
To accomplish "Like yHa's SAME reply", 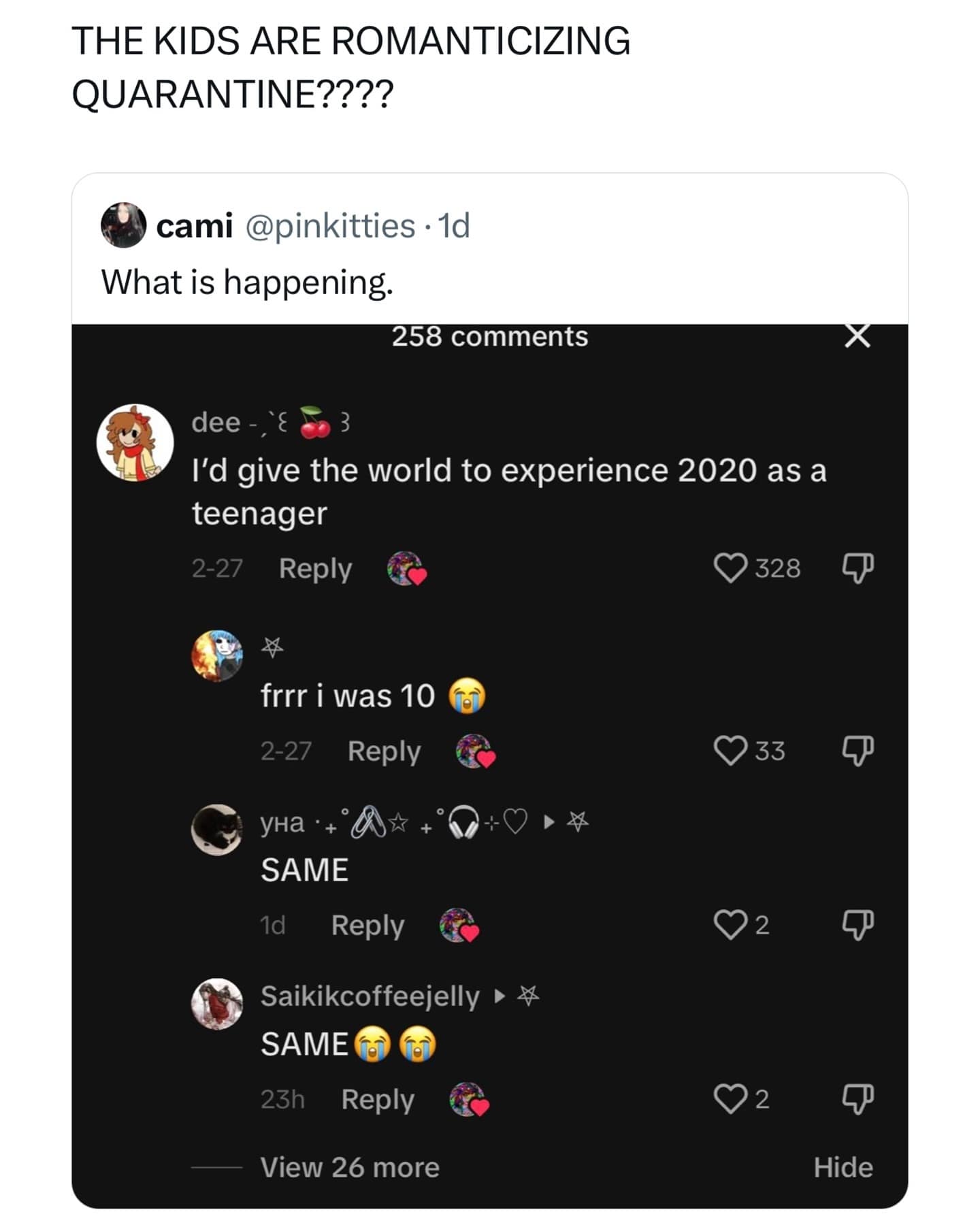I will pos(730,925).
